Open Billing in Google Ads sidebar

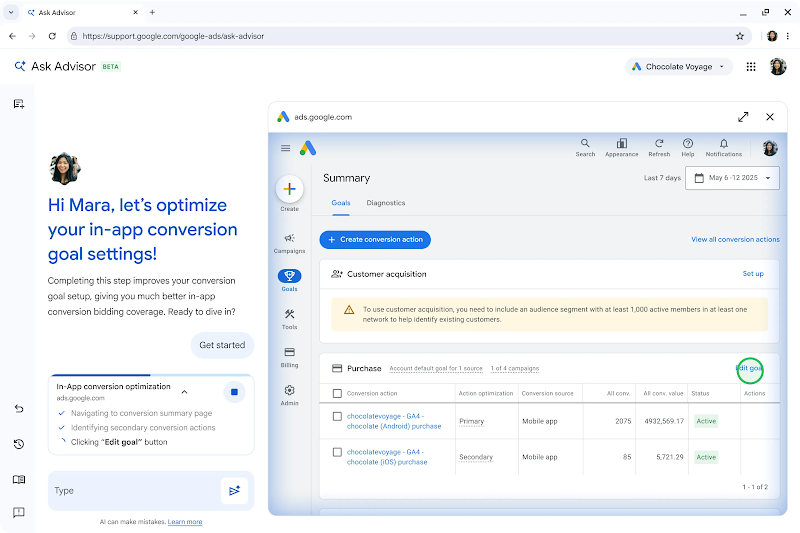[289, 357]
